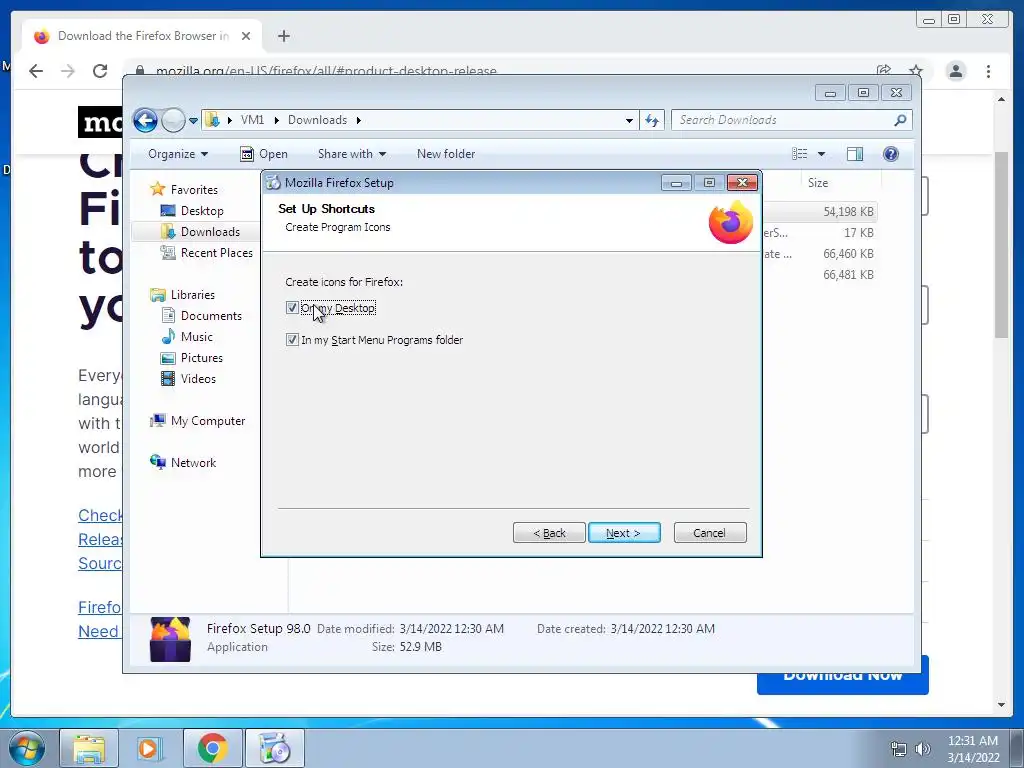Click the change view icon
This screenshot has width=1024, height=768.
(799, 154)
